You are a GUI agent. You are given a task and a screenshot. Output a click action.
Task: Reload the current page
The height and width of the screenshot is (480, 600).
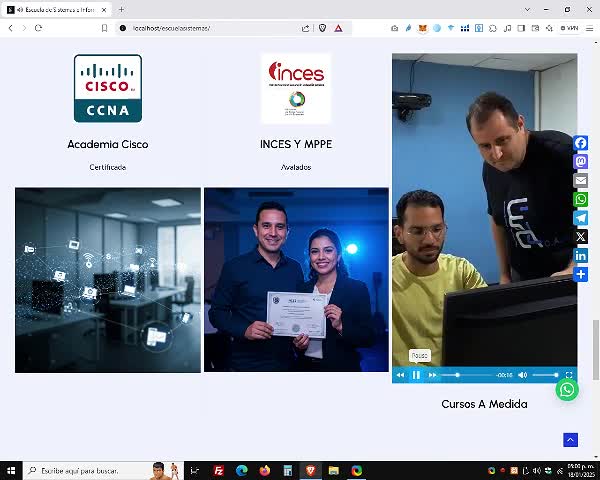click(x=38, y=28)
